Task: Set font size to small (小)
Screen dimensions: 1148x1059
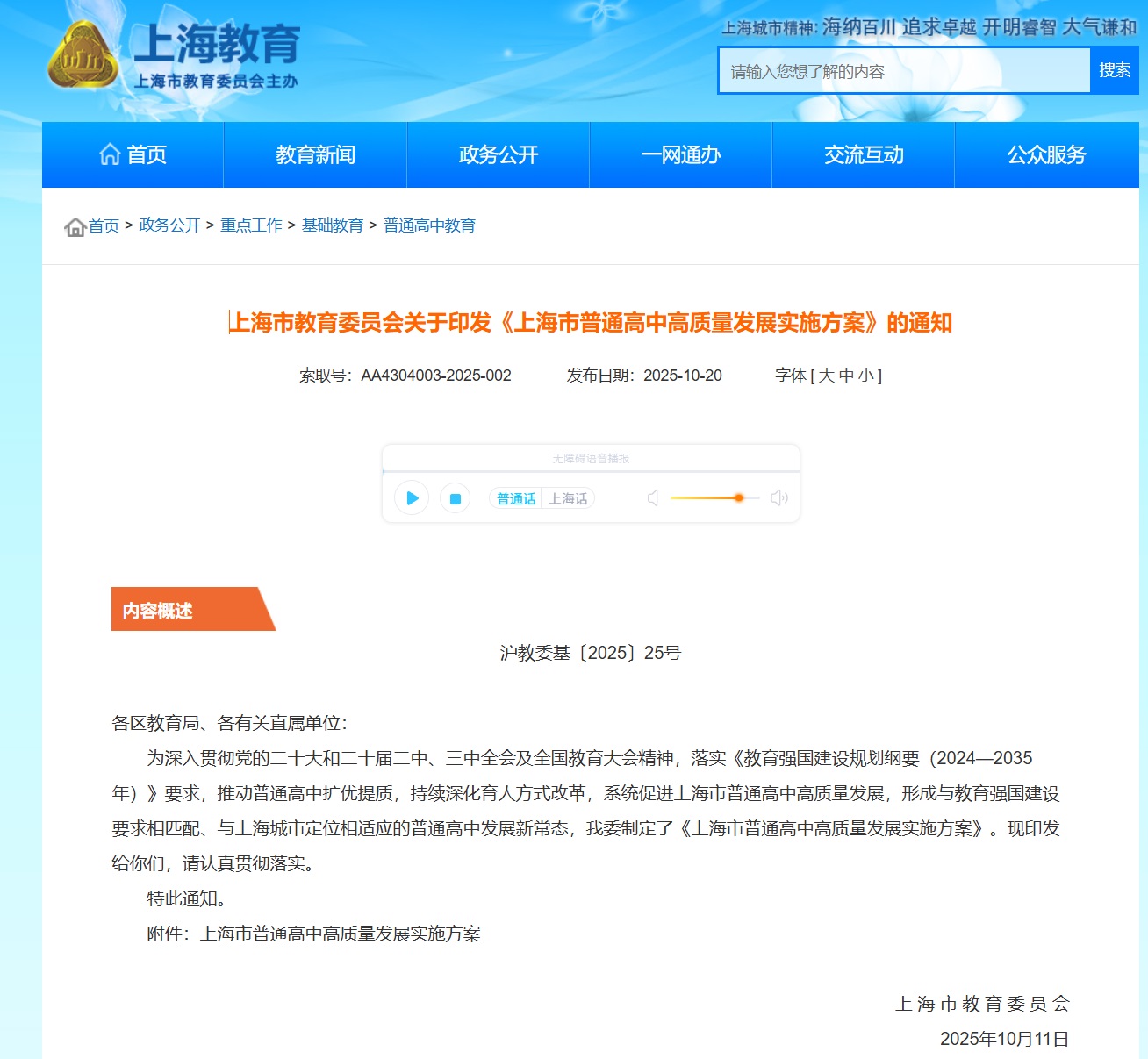Action: [x=865, y=376]
